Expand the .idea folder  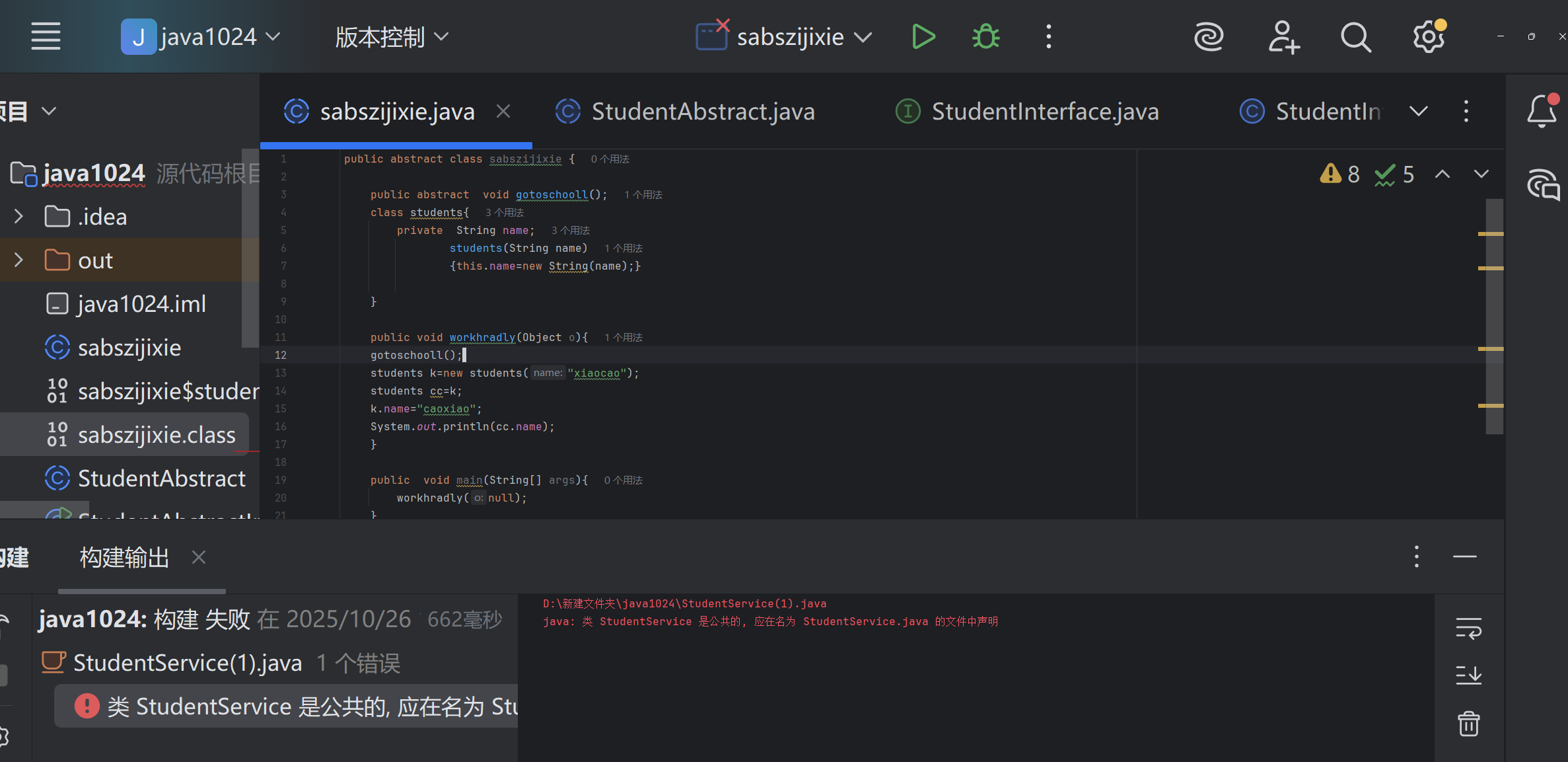coord(18,217)
